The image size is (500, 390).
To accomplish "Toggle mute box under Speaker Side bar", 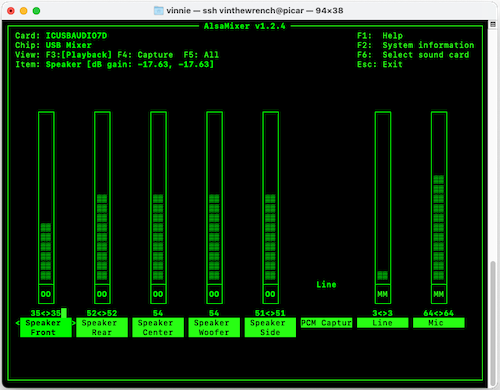I will [270, 294].
